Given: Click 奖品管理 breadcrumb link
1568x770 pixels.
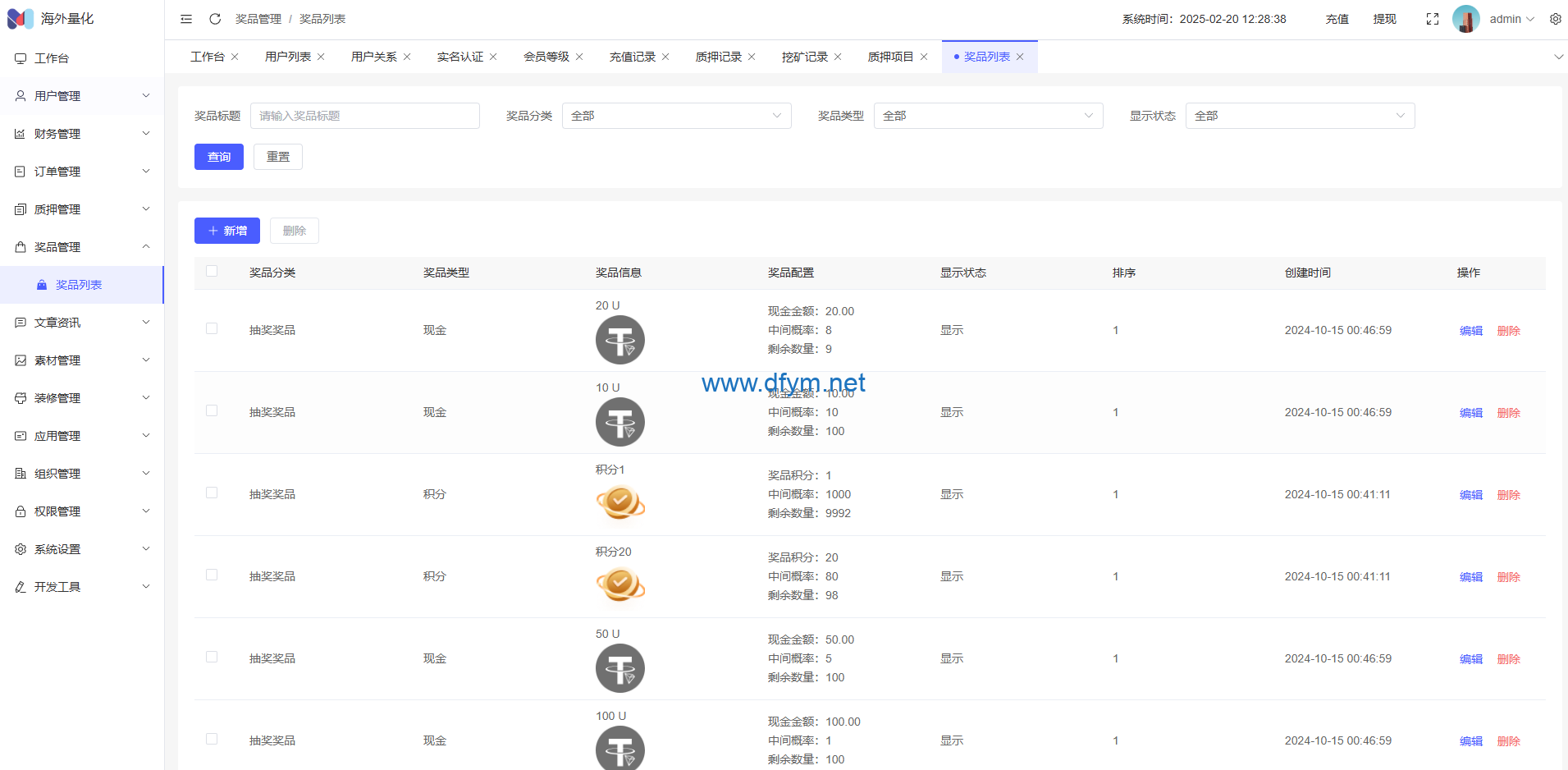Looking at the screenshot, I should click(x=258, y=19).
